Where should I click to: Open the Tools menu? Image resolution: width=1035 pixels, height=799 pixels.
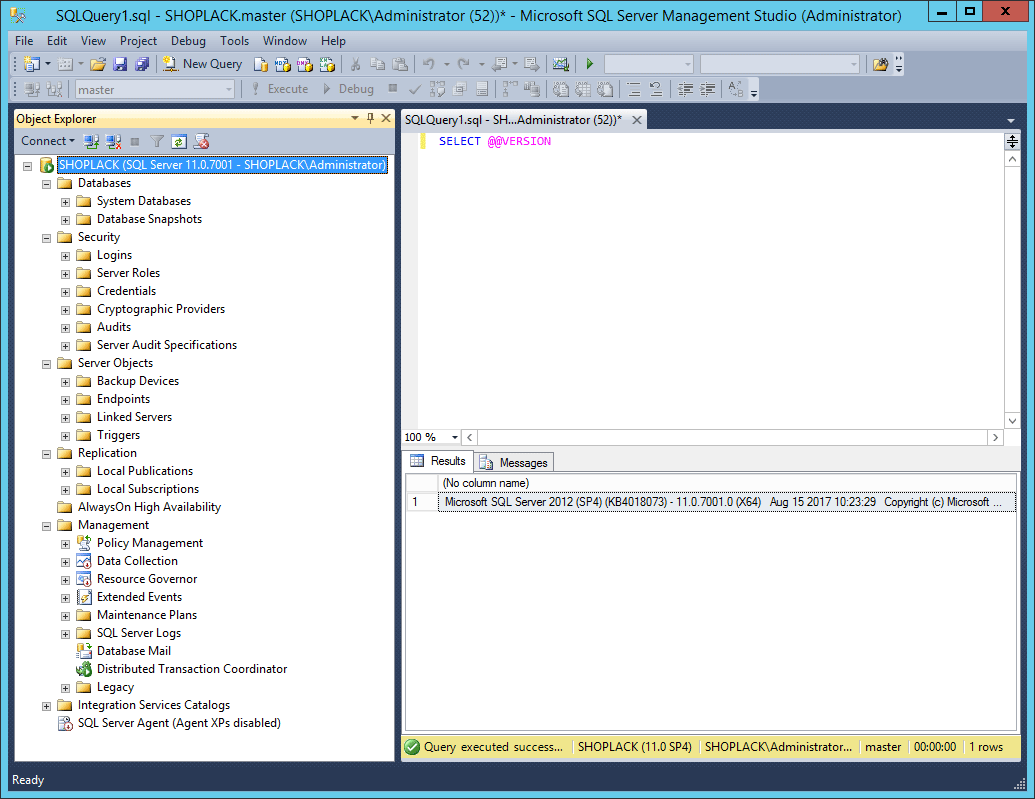click(234, 41)
